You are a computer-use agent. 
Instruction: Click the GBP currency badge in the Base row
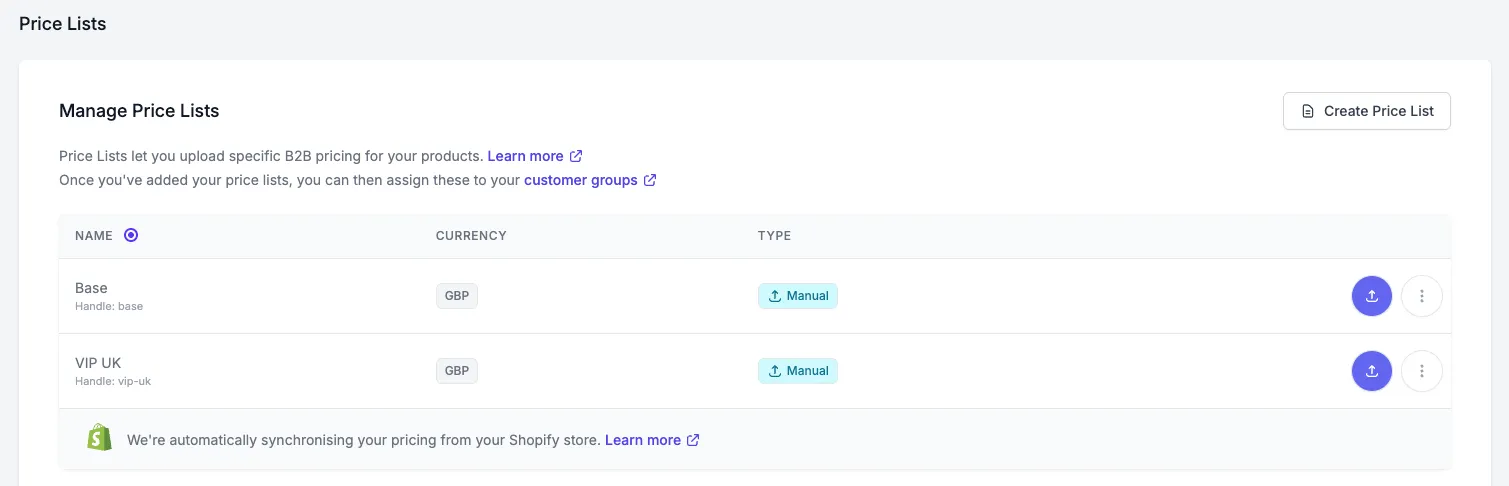[457, 296]
